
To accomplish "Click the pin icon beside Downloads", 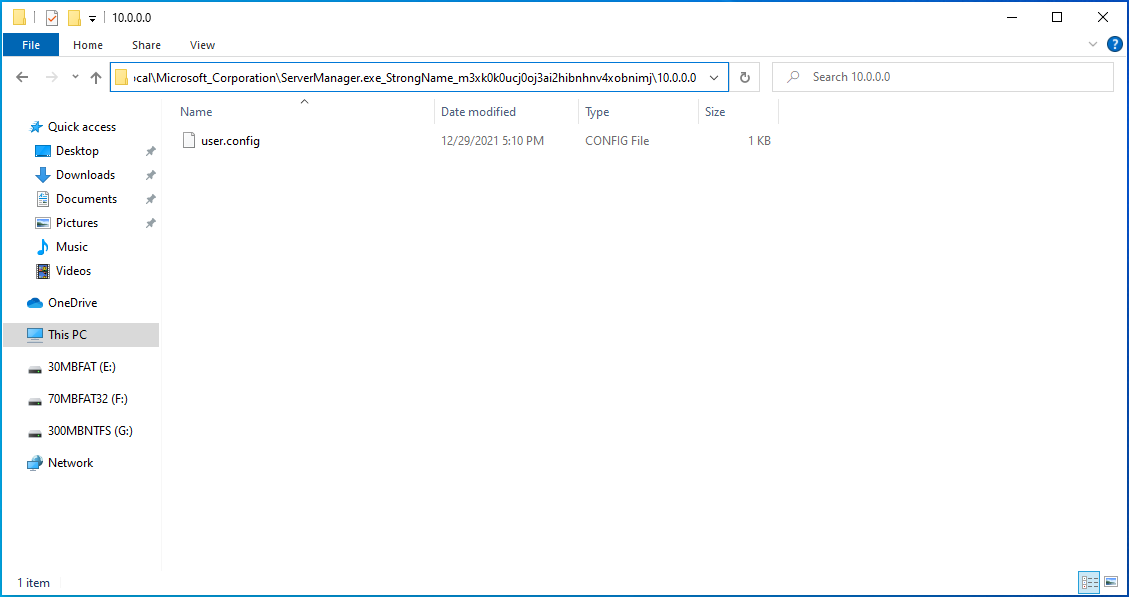I will pos(150,175).
